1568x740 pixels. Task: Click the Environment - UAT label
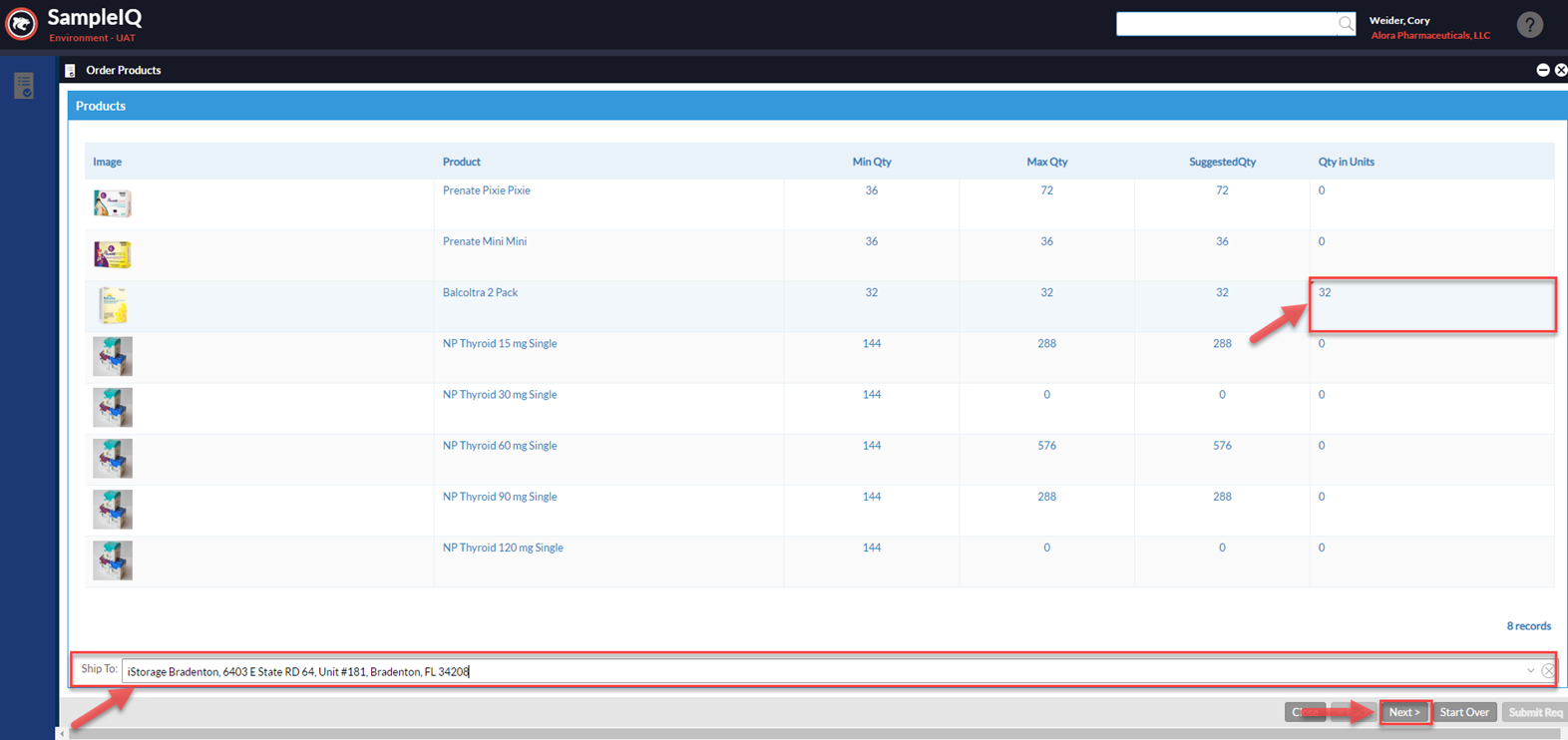tap(92, 38)
